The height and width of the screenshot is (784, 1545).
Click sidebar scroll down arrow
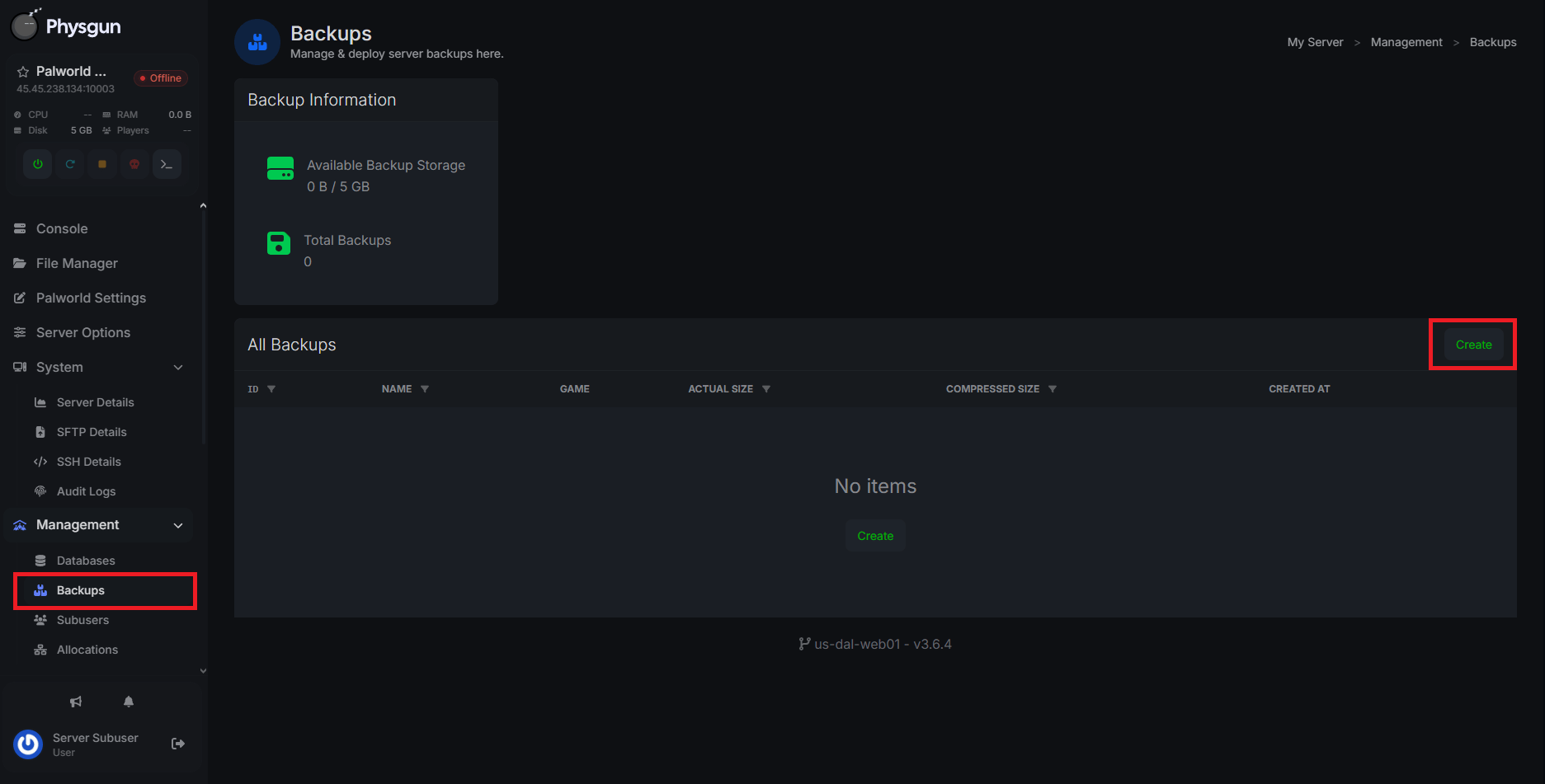[203, 671]
